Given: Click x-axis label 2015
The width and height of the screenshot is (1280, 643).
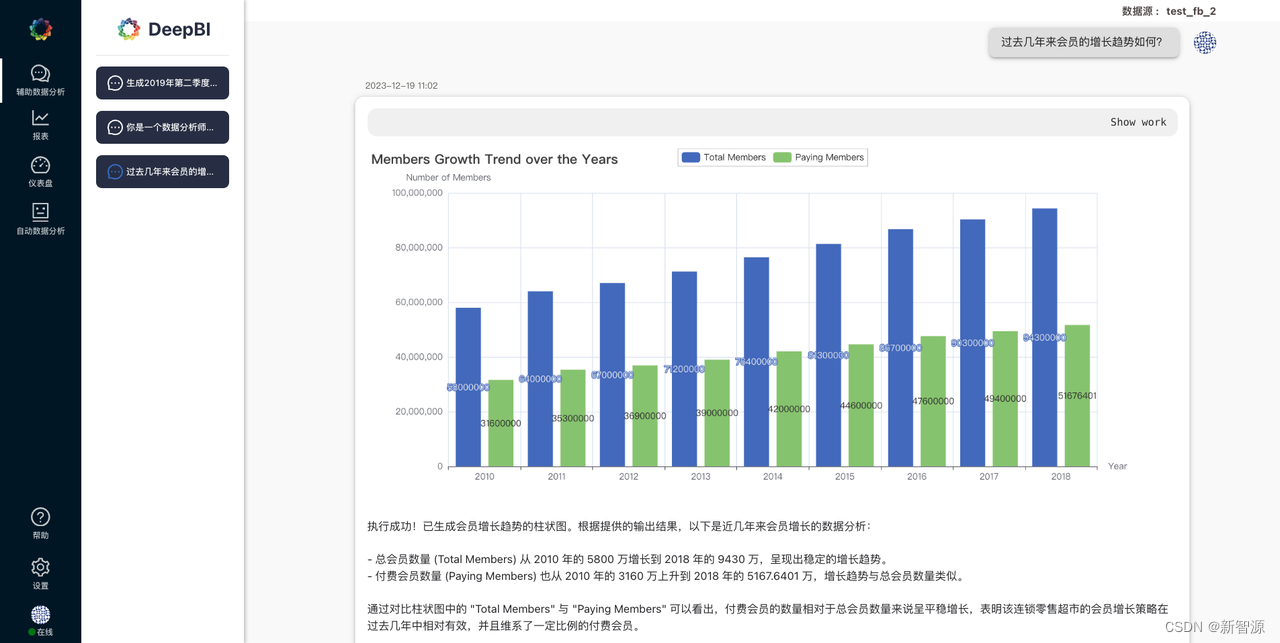Looking at the screenshot, I should pyautogui.click(x=845, y=477).
